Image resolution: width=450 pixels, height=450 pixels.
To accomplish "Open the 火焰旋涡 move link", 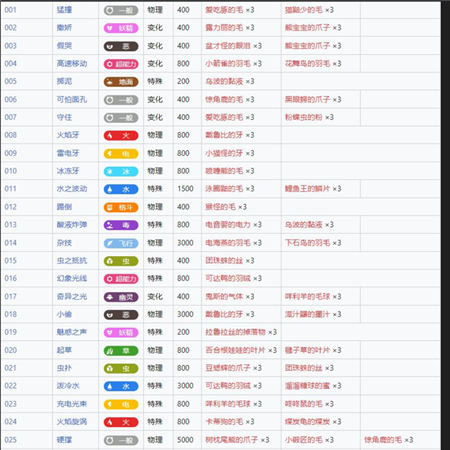I will (x=72, y=422).
